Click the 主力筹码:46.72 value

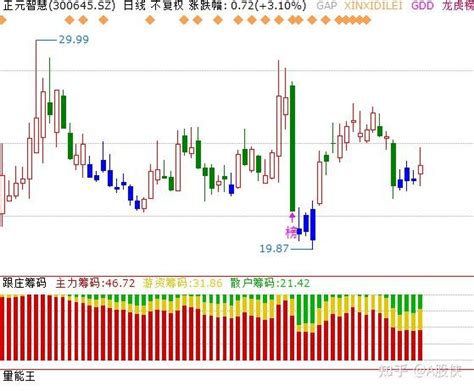pos(95,283)
